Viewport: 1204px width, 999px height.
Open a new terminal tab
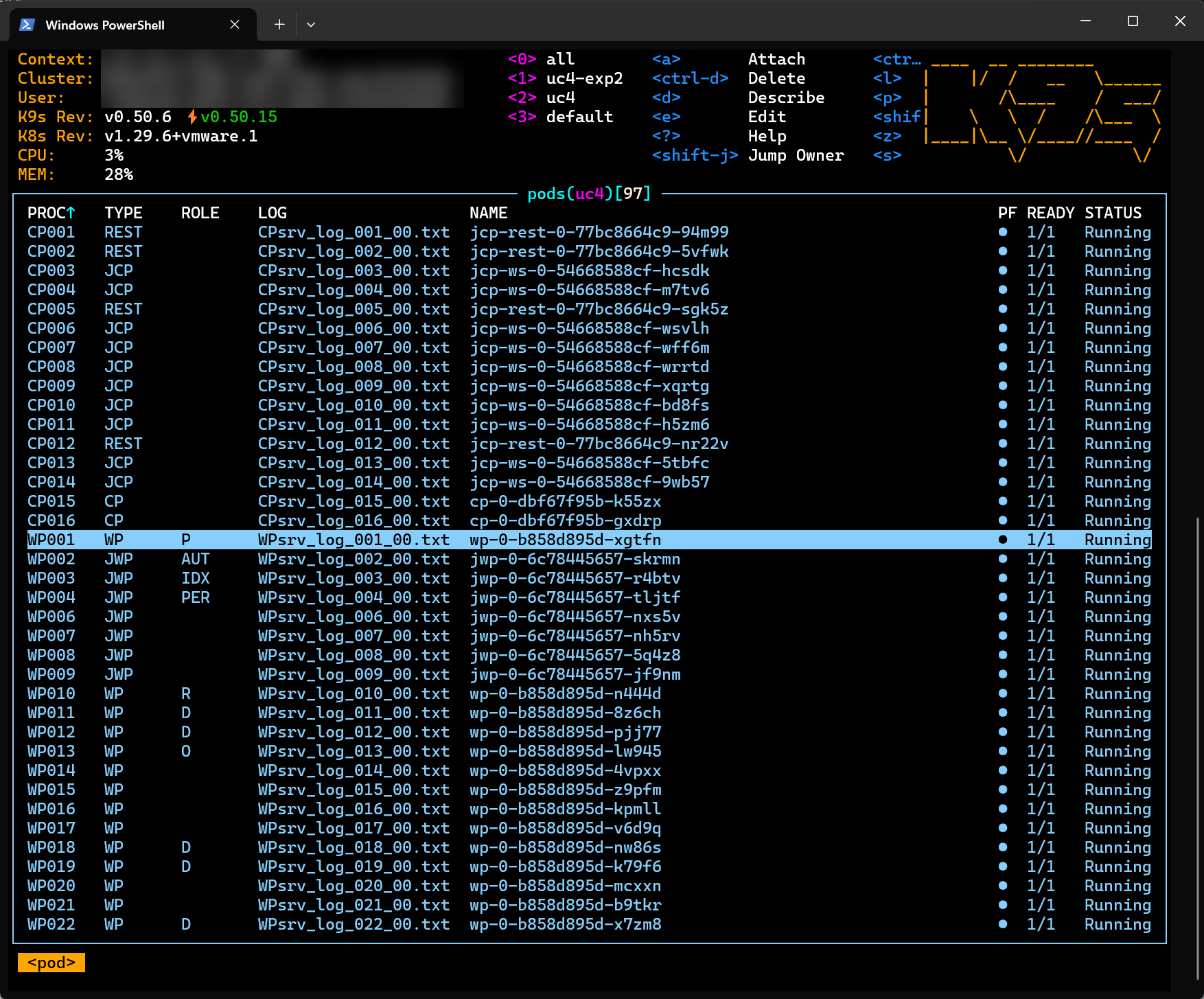pos(279,25)
